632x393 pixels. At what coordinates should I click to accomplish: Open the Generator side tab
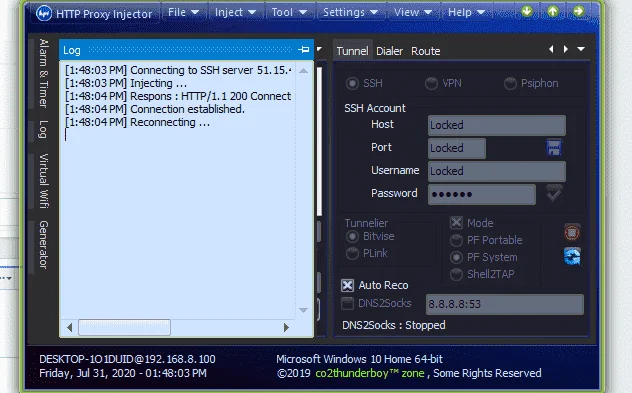pyautogui.click(x=44, y=244)
